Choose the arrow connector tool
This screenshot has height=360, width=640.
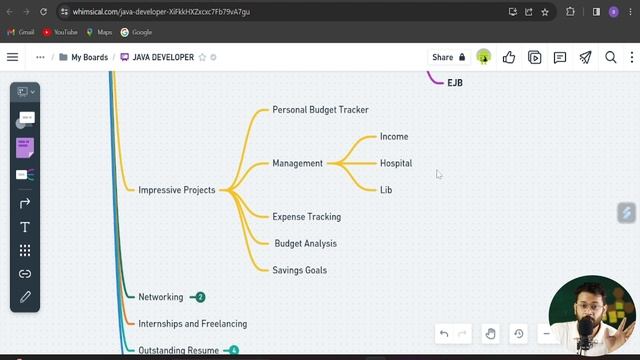pyautogui.click(x=25, y=203)
